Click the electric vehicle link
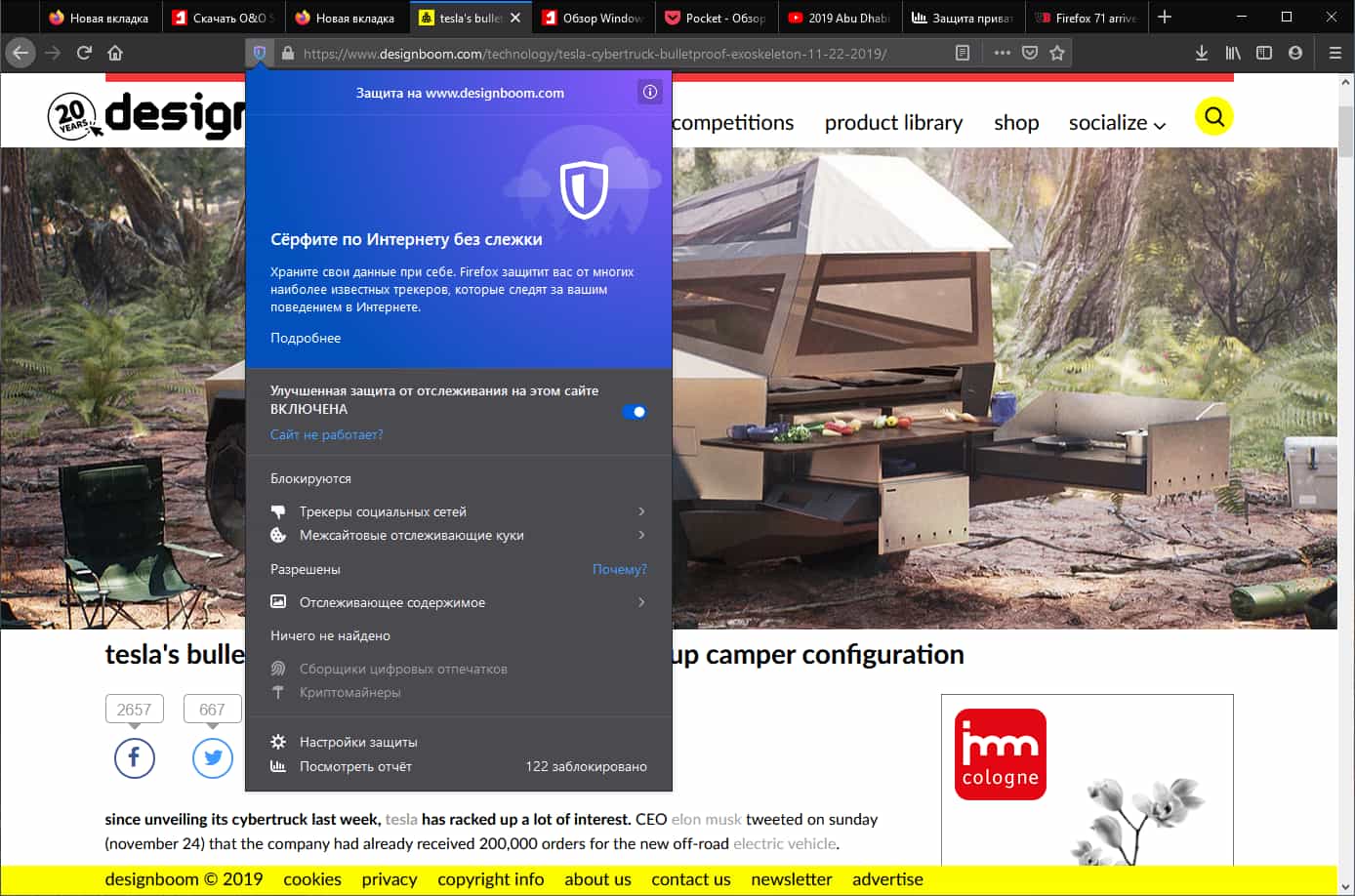1355x896 pixels. click(785, 843)
